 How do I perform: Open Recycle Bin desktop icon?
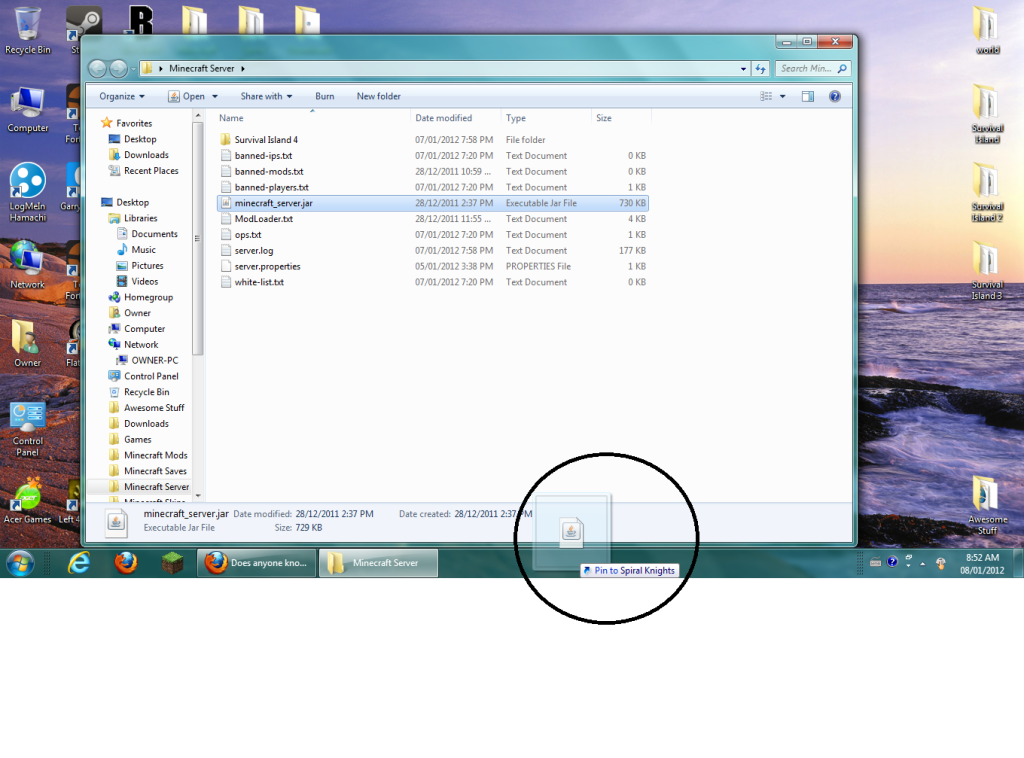(x=28, y=30)
